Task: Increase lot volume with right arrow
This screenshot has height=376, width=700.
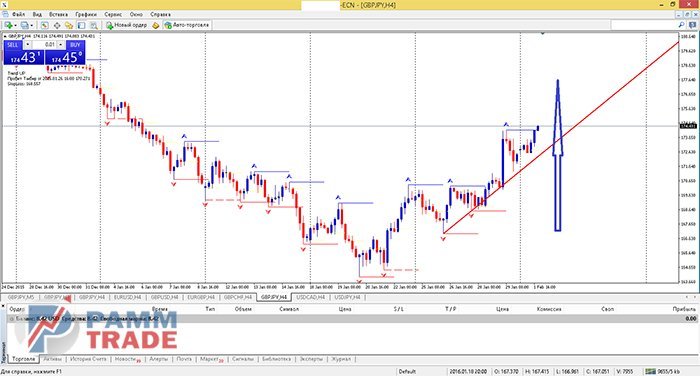Action: pos(61,45)
